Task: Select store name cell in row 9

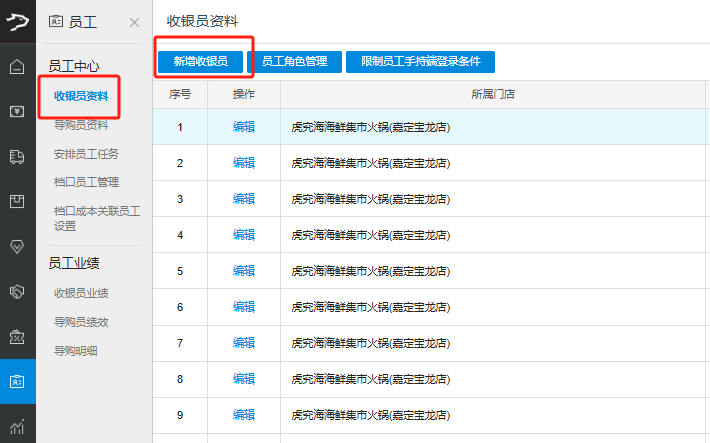Action: (x=493, y=415)
